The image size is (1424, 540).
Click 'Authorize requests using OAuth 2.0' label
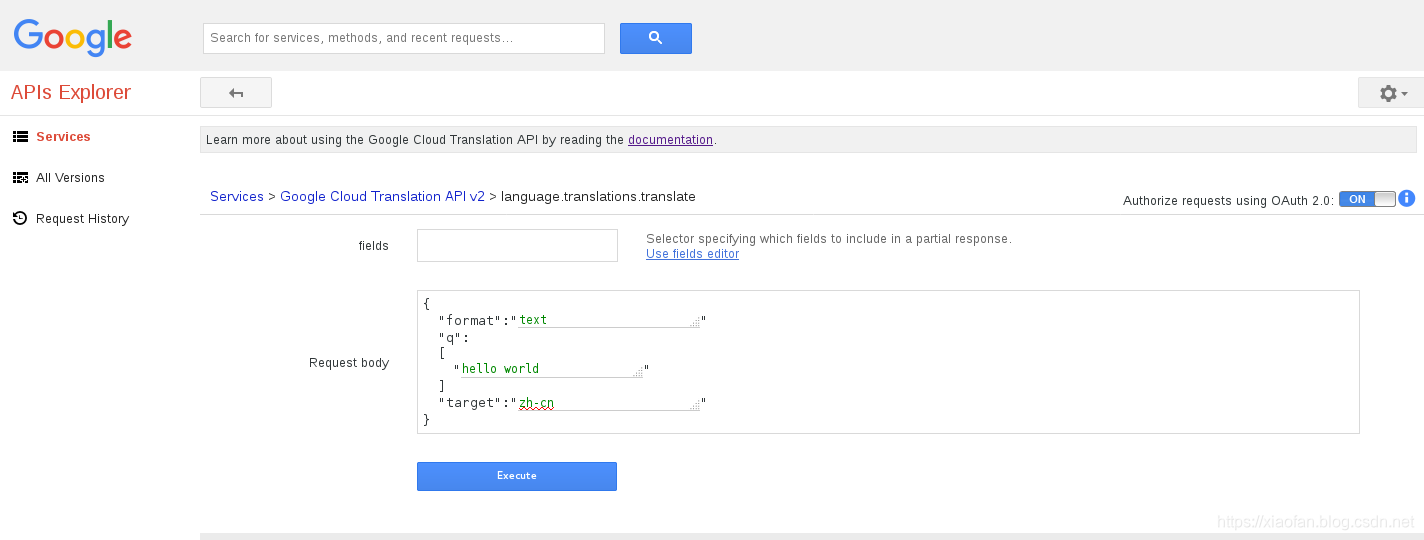click(x=1228, y=200)
